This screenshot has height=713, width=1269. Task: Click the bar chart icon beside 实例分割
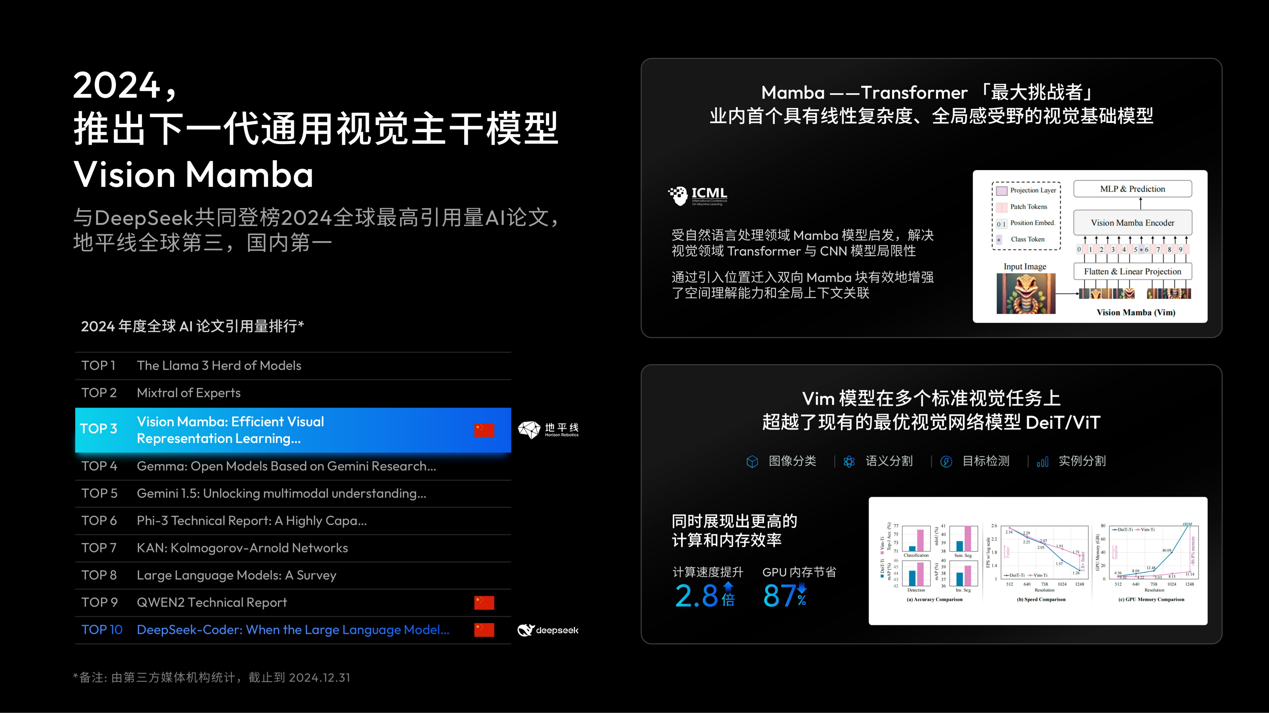pos(1043,462)
